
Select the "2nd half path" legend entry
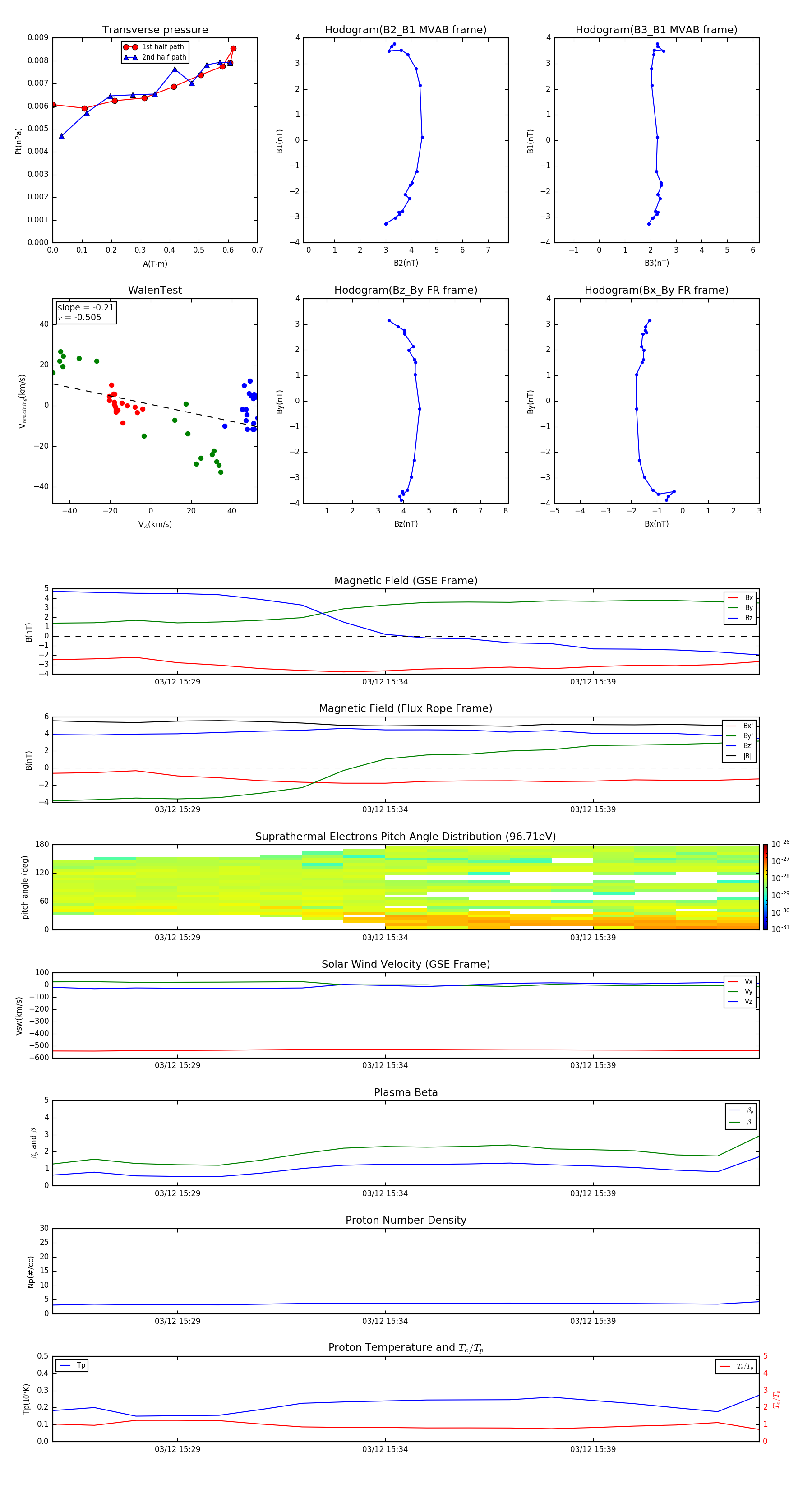154,57
